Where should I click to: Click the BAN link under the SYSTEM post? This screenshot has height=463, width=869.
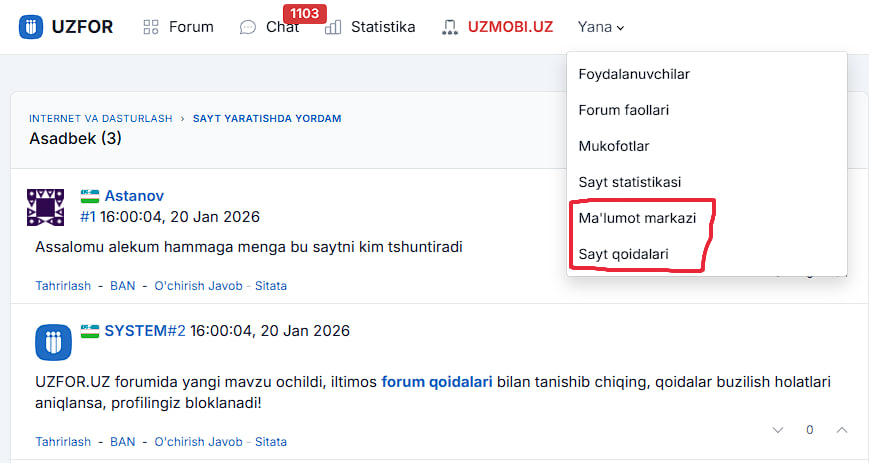point(122,442)
